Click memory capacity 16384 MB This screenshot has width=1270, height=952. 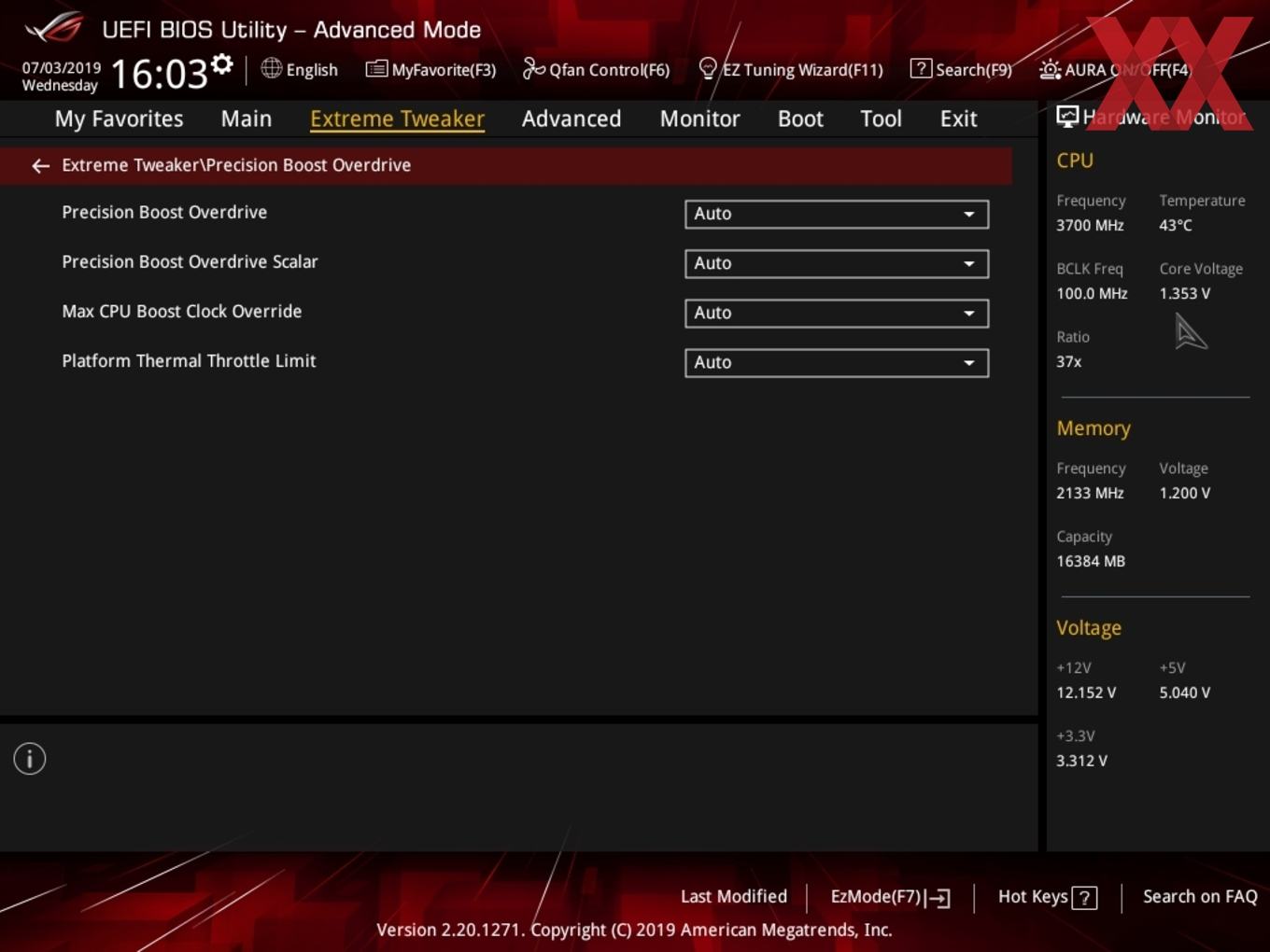[1091, 562]
